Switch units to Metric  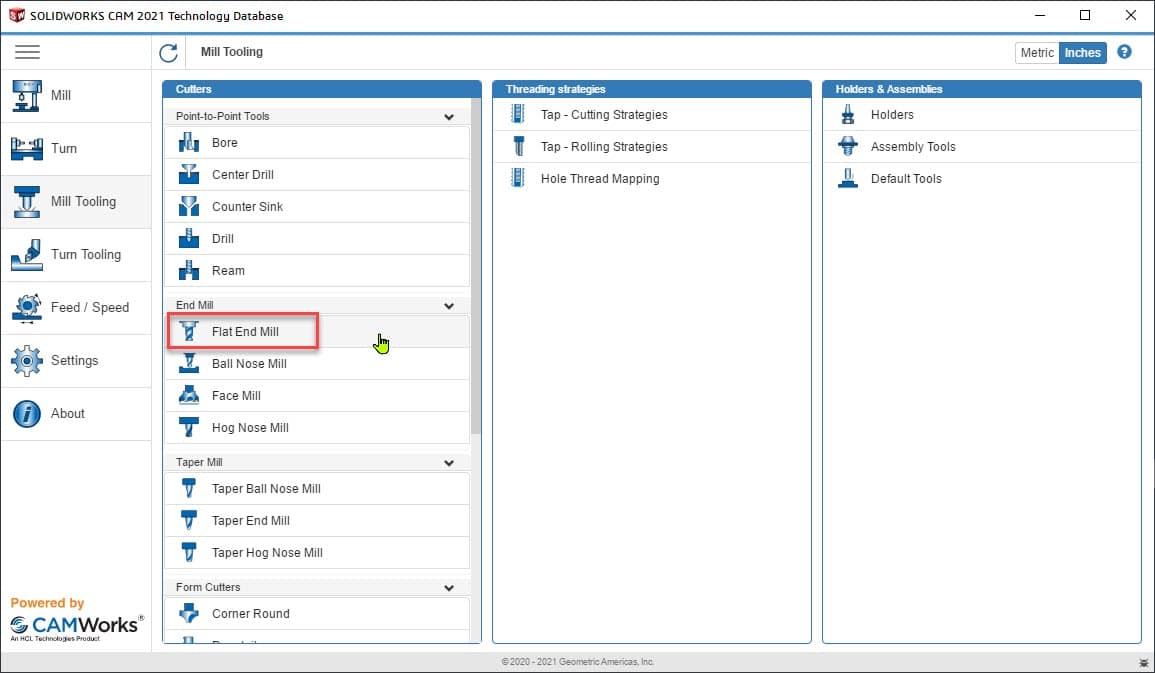(1037, 53)
